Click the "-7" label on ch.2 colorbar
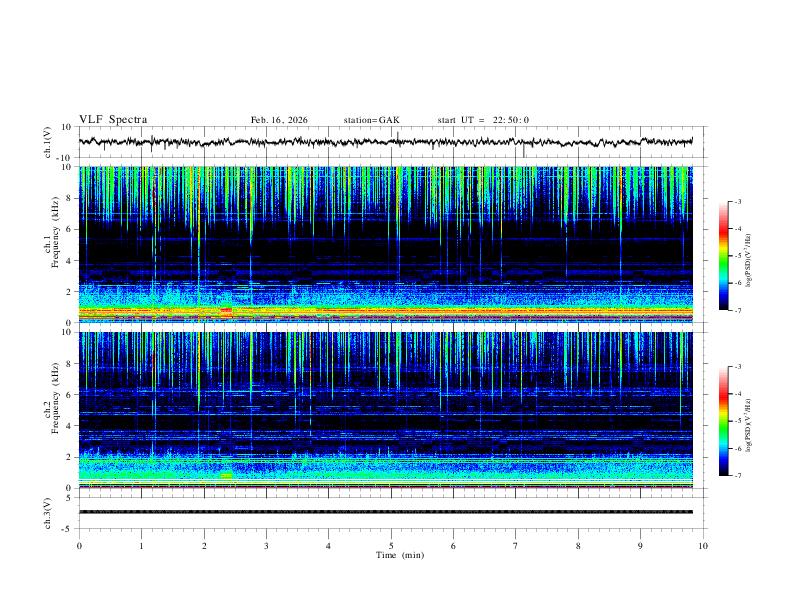The height and width of the screenshot is (612, 792). [x=737, y=475]
